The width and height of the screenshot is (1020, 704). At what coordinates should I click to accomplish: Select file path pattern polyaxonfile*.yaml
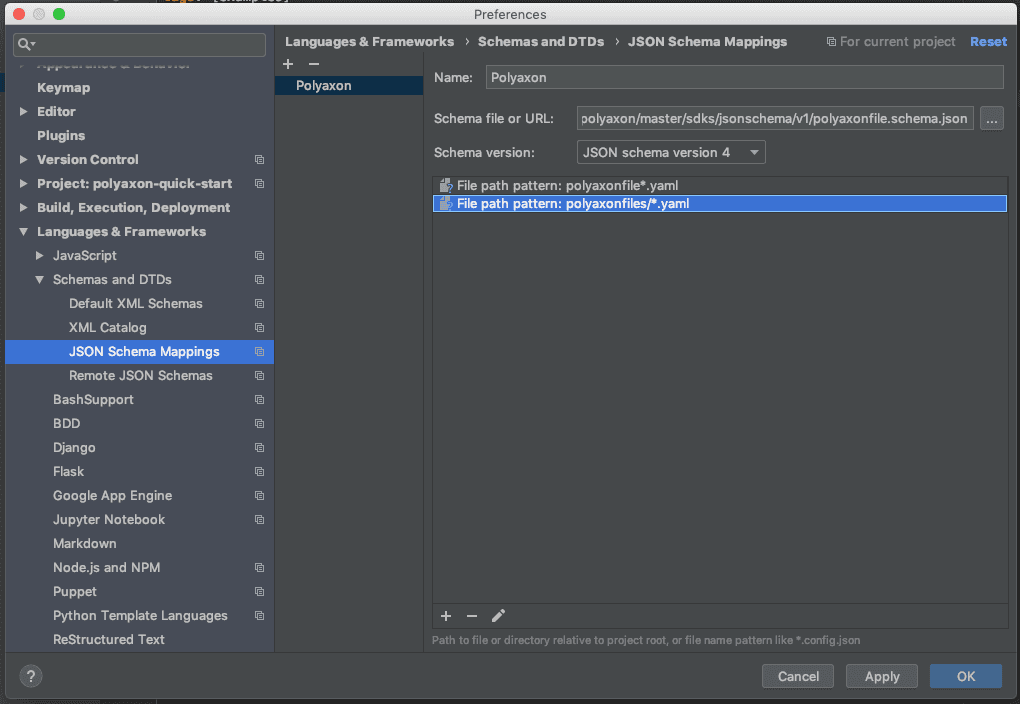[x=719, y=186]
